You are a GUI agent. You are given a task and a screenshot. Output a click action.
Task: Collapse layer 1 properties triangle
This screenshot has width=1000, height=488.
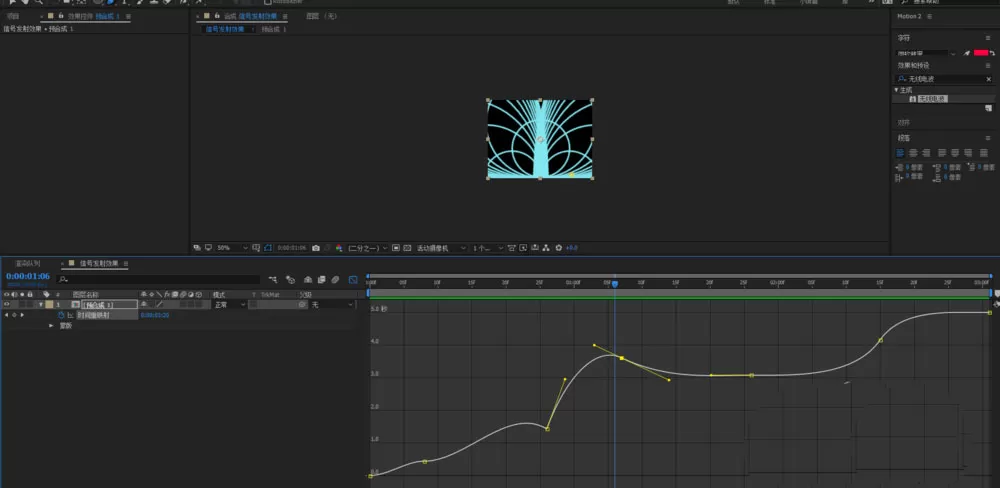click(x=41, y=305)
